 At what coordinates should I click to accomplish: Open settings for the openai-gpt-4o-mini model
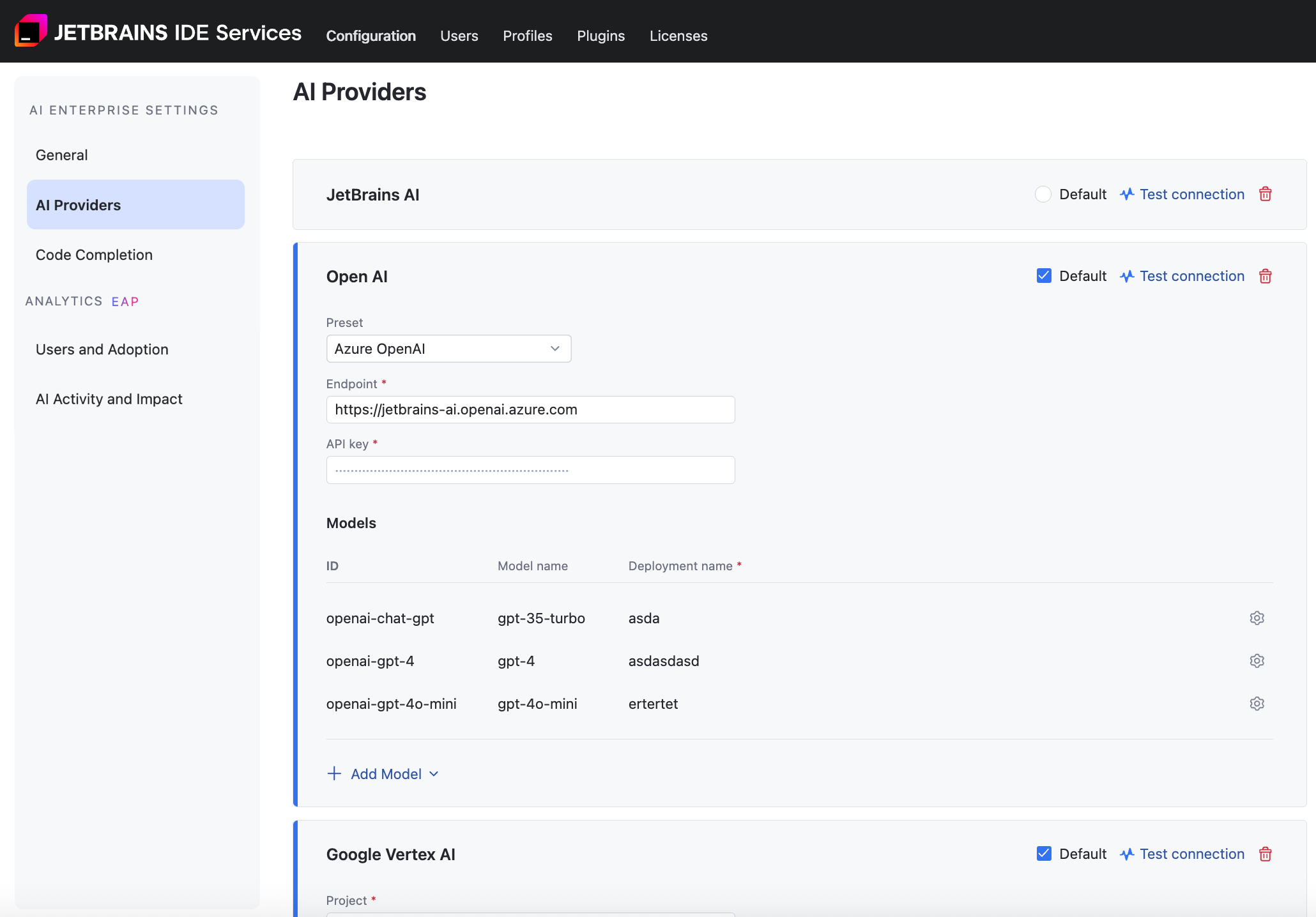(x=1257, y=704)
